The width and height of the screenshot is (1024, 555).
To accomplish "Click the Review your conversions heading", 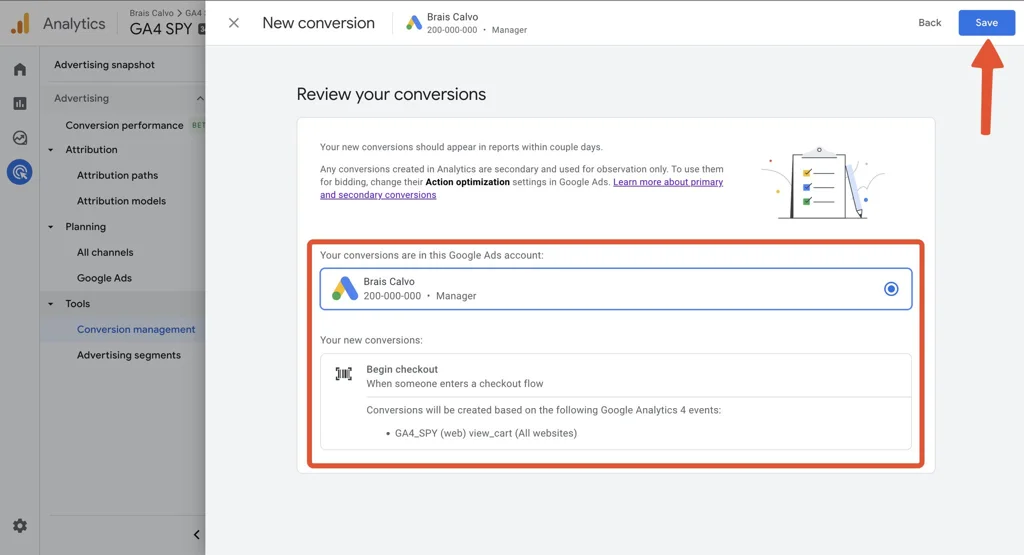I will 391,95.
